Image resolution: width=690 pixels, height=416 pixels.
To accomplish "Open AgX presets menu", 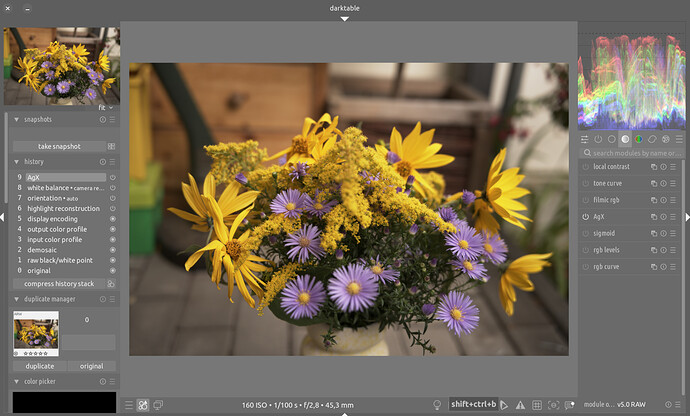I will click(673, 217).
